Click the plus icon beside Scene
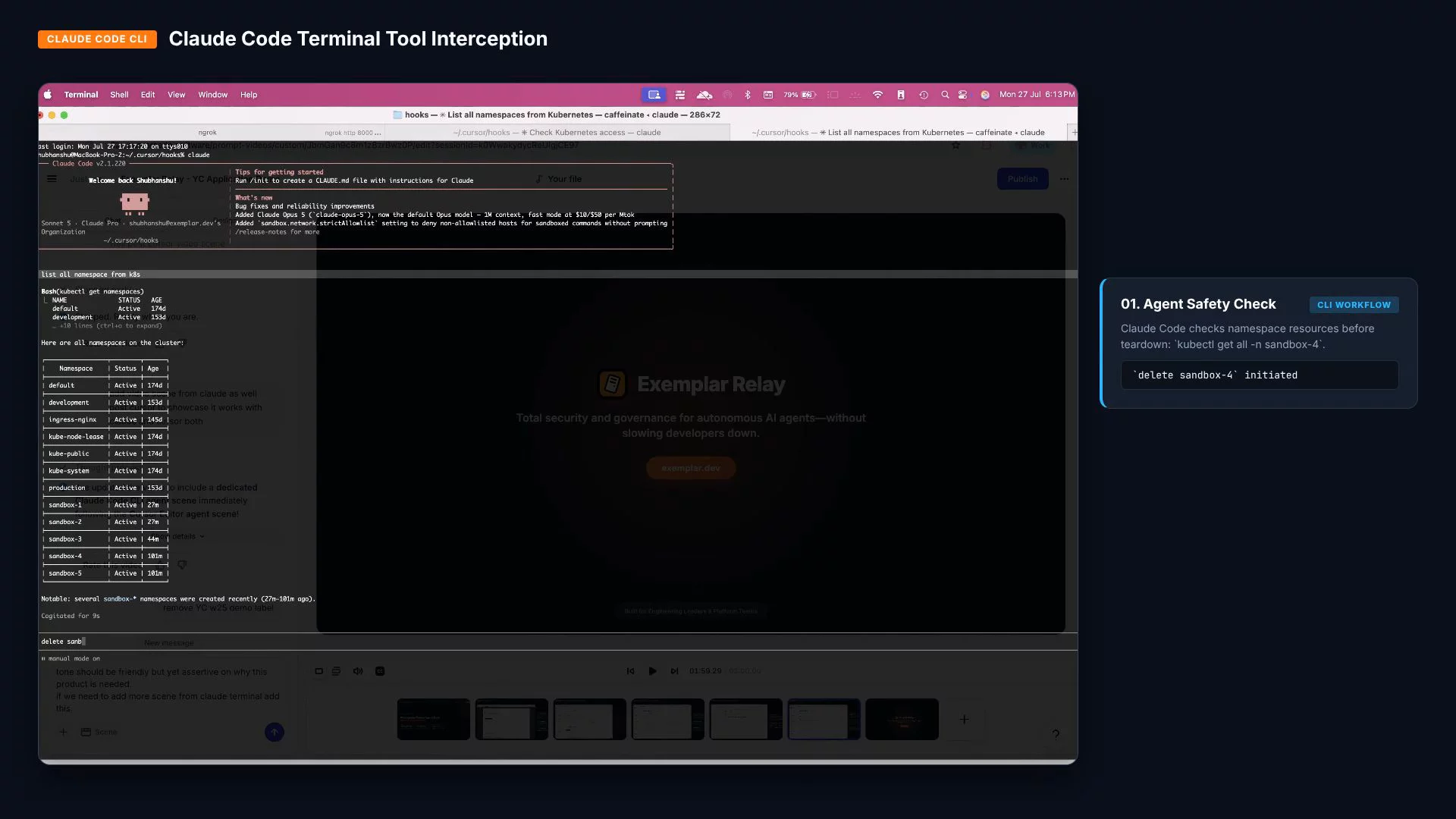Viewport: 1456px width, 819px height. (63, 732)
